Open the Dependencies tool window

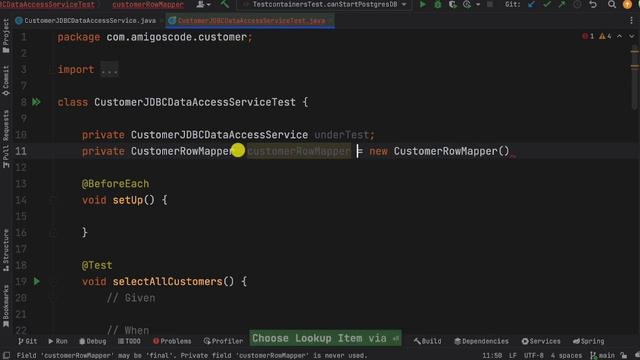481,341
